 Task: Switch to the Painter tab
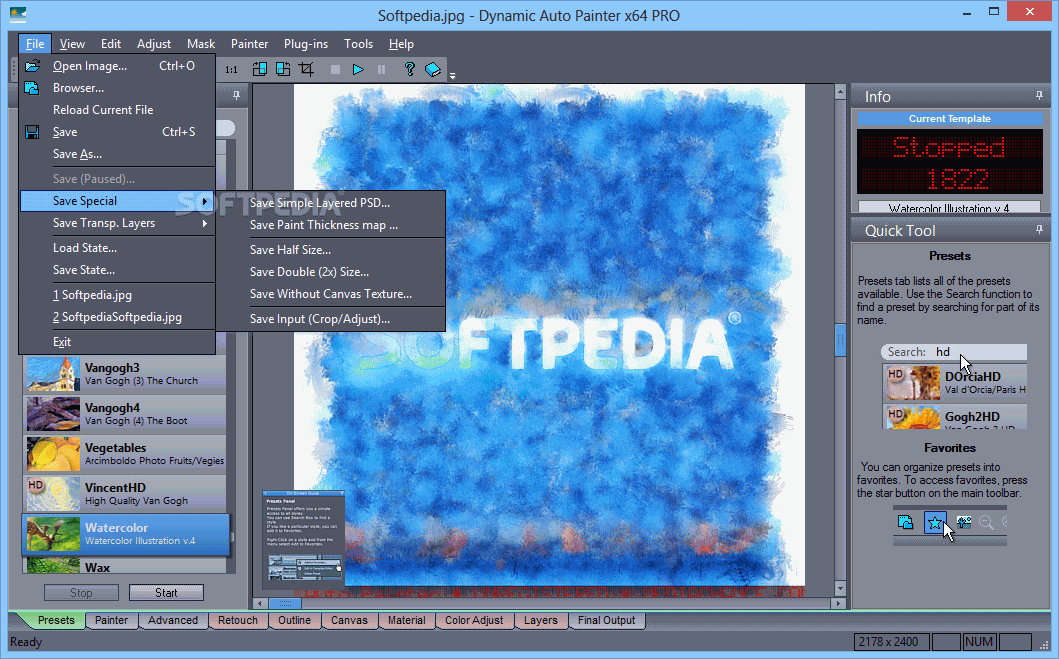[x=111, y=620]
